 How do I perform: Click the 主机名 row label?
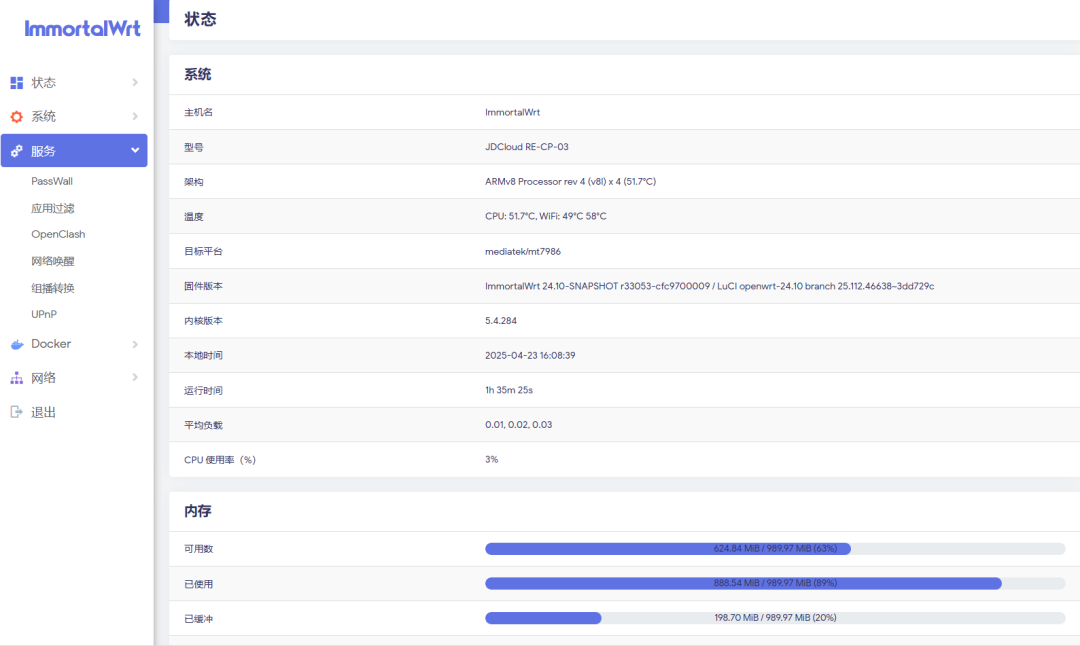(198, 112)
